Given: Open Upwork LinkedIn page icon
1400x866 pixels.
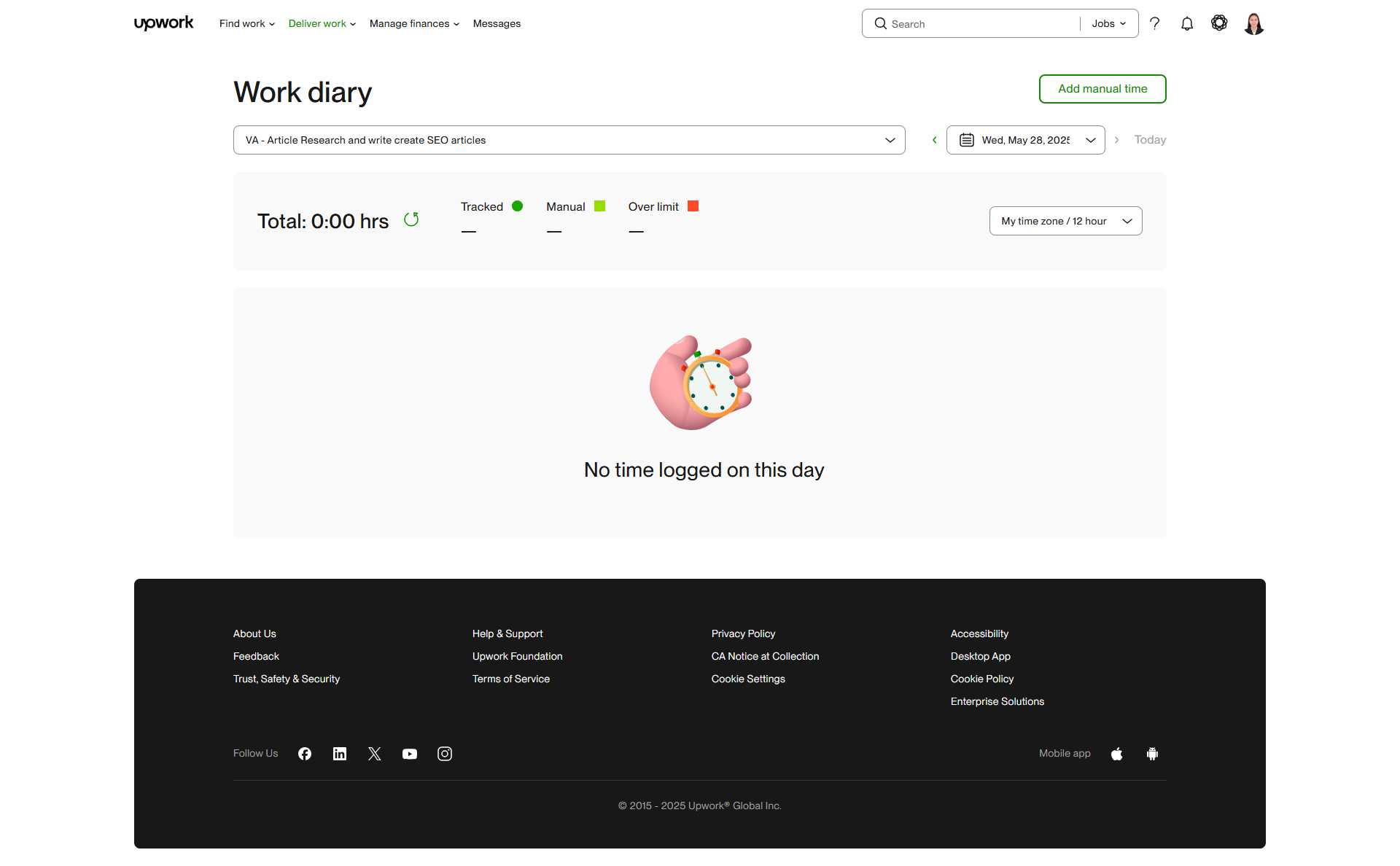Looking at the screenshot, I should coord(340,754).
